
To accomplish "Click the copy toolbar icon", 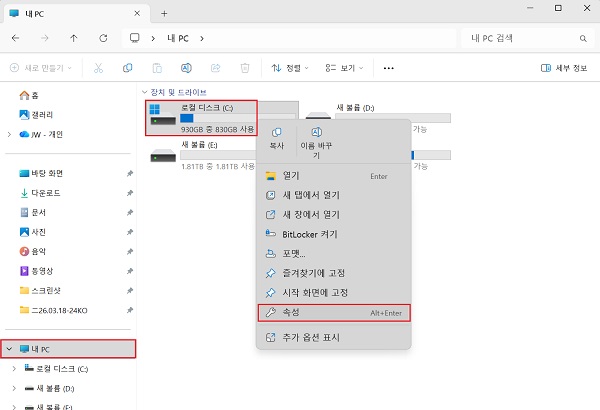I will [x=127, y=68].
